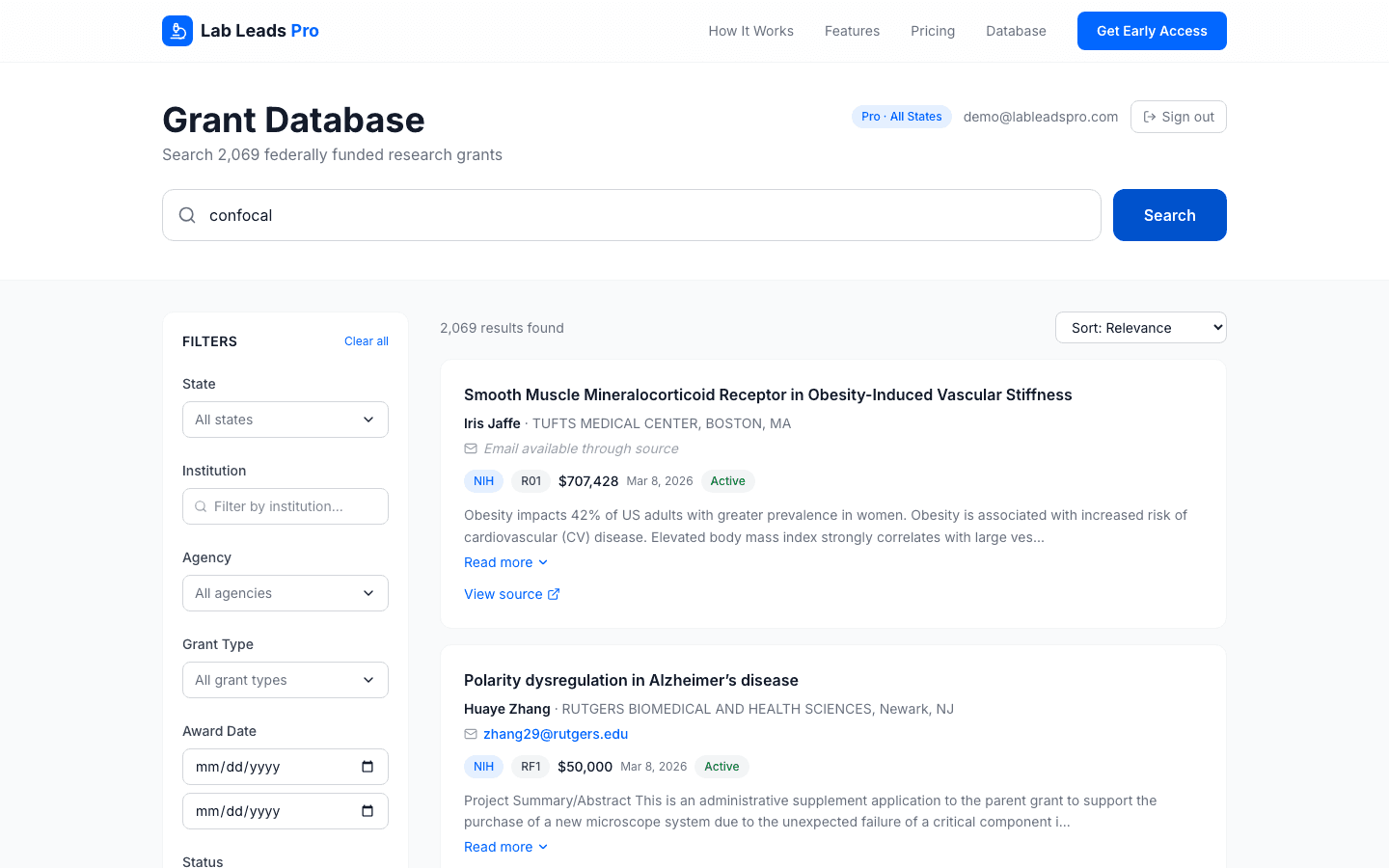
Task: Click the demo@lableadspro.com account email
Action: click(x=1041, y=117)
